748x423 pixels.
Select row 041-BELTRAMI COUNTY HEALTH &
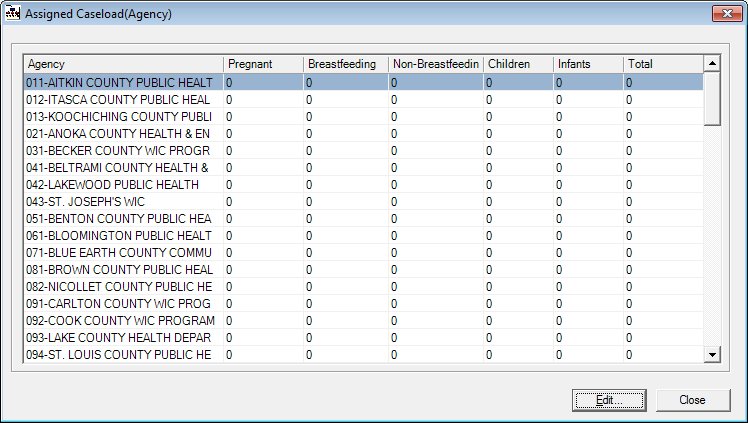tap(364, 168)
